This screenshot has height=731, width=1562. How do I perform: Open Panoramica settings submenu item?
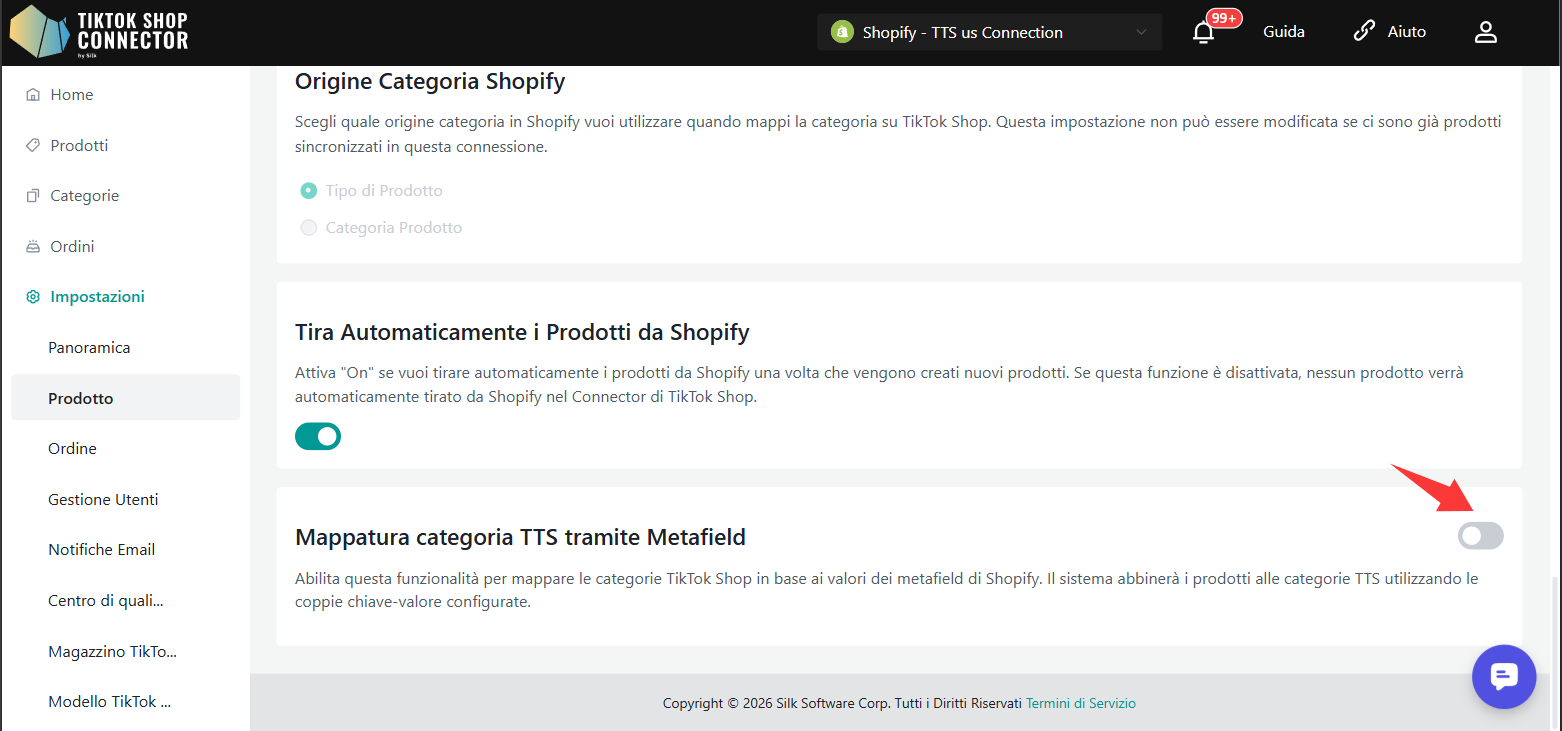pos(89,348)
